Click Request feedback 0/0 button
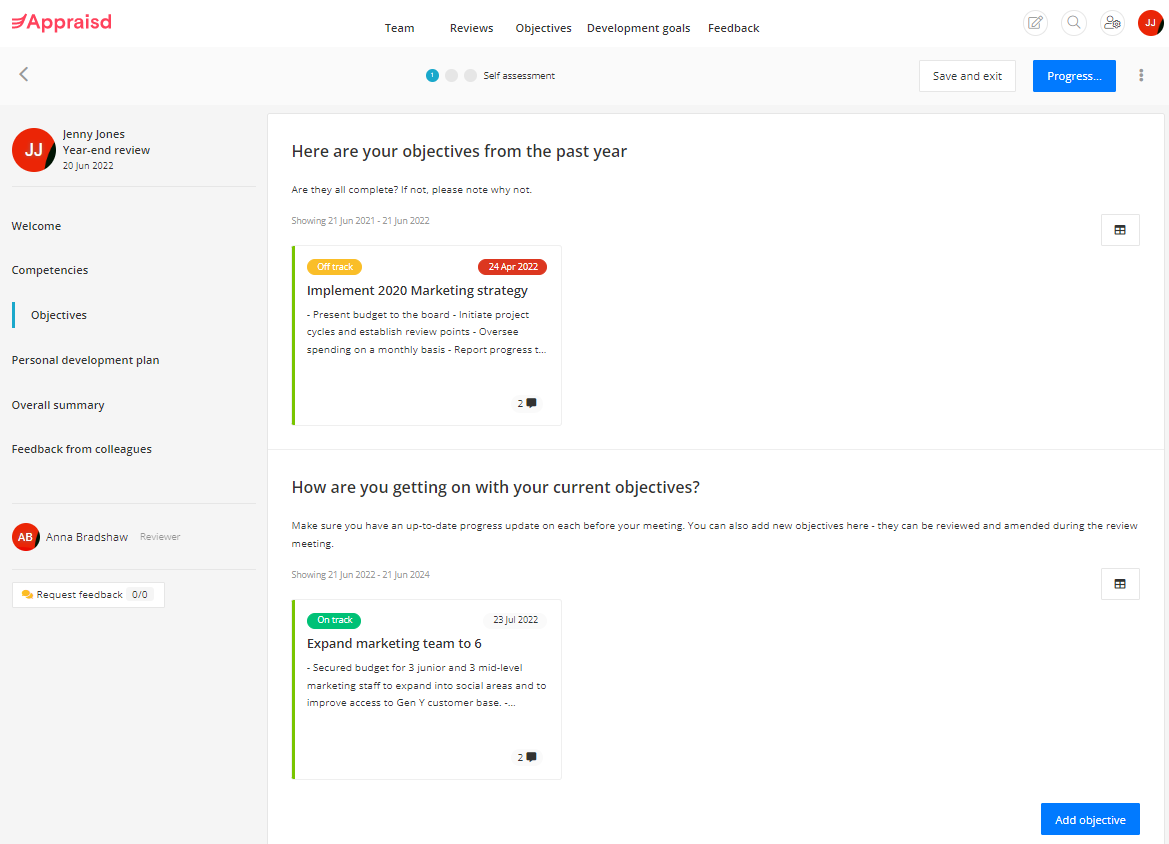 (x=88, y=594)
